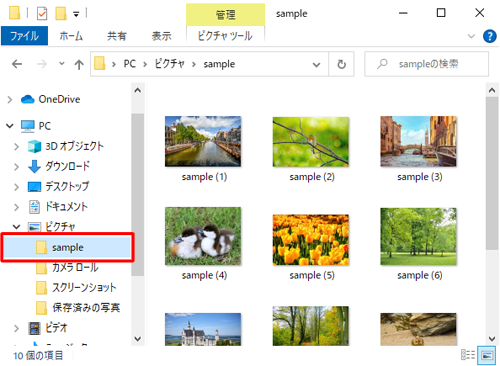Select the sample (6) park thumbnail
Screen dimensions: 500x366
(418, 236)
